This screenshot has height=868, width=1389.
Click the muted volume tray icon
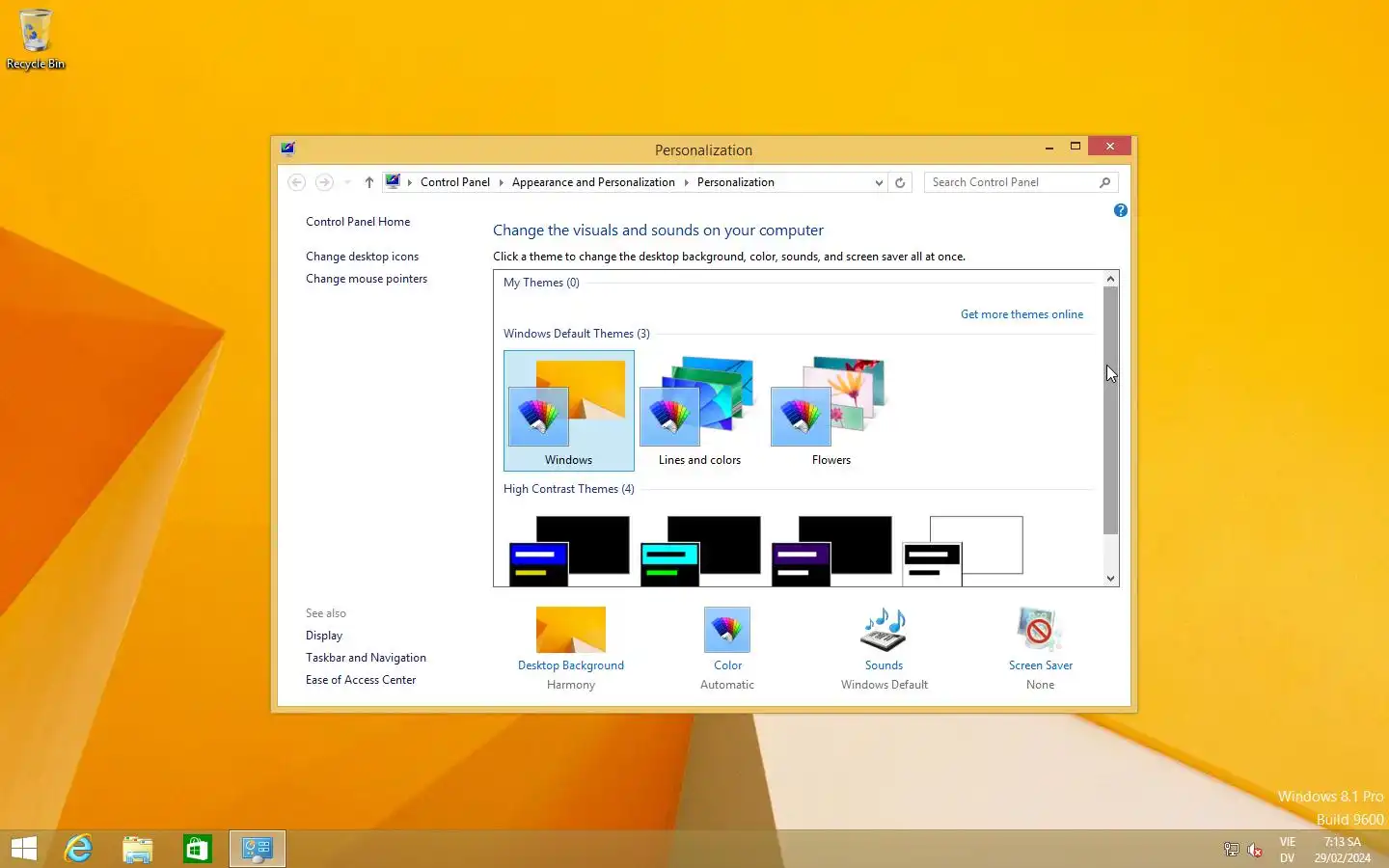click(x=1255, y=850)
